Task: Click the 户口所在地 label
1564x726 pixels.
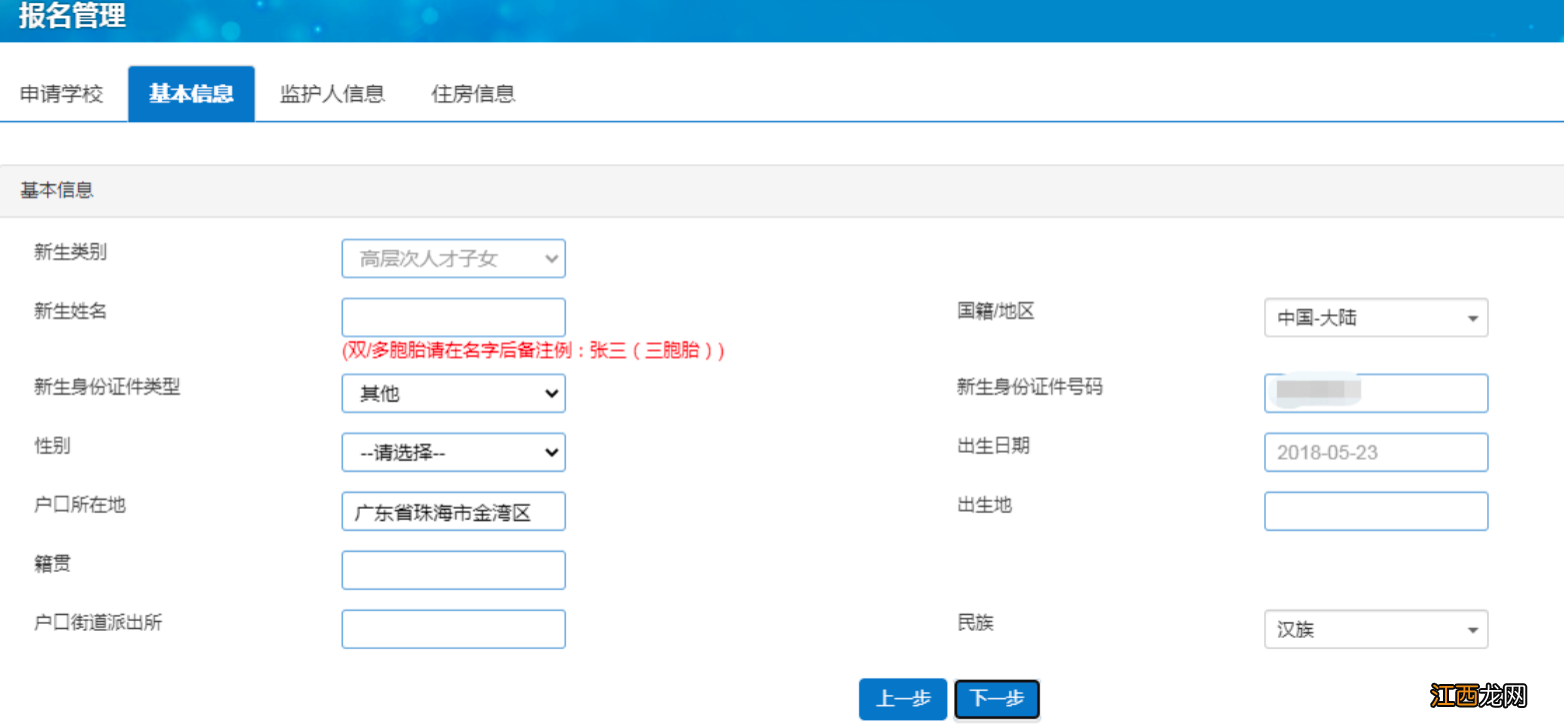Action: [80, 505]
